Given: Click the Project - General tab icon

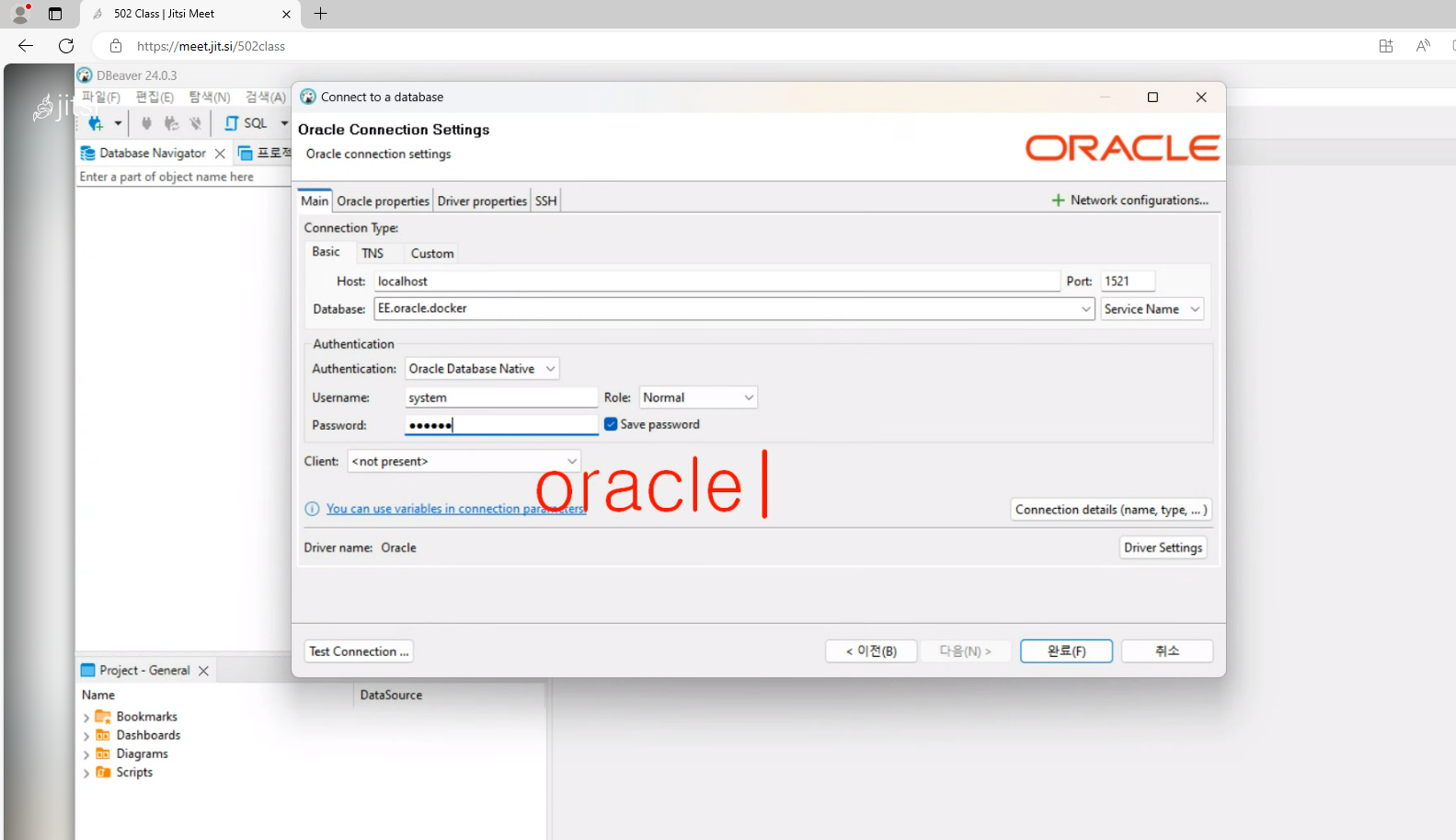Looking at the screenshot, I should 88,671.
